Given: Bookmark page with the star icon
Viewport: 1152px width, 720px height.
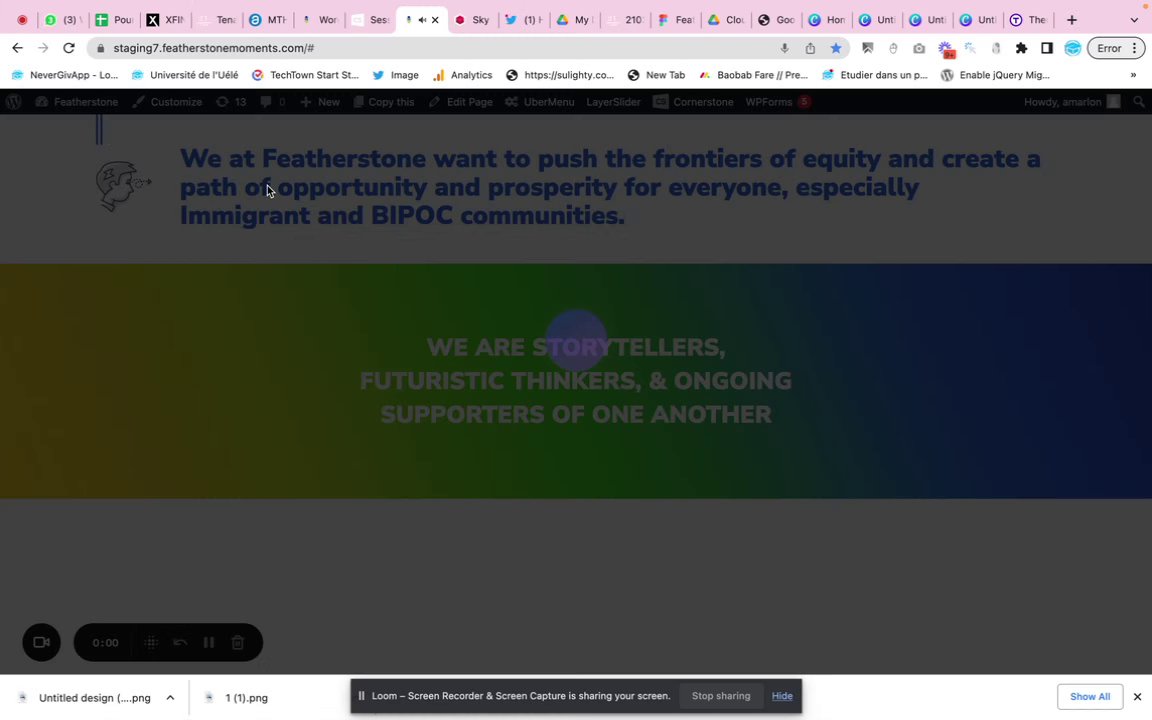Looking at the screenshot, I should tap(835, 48).
